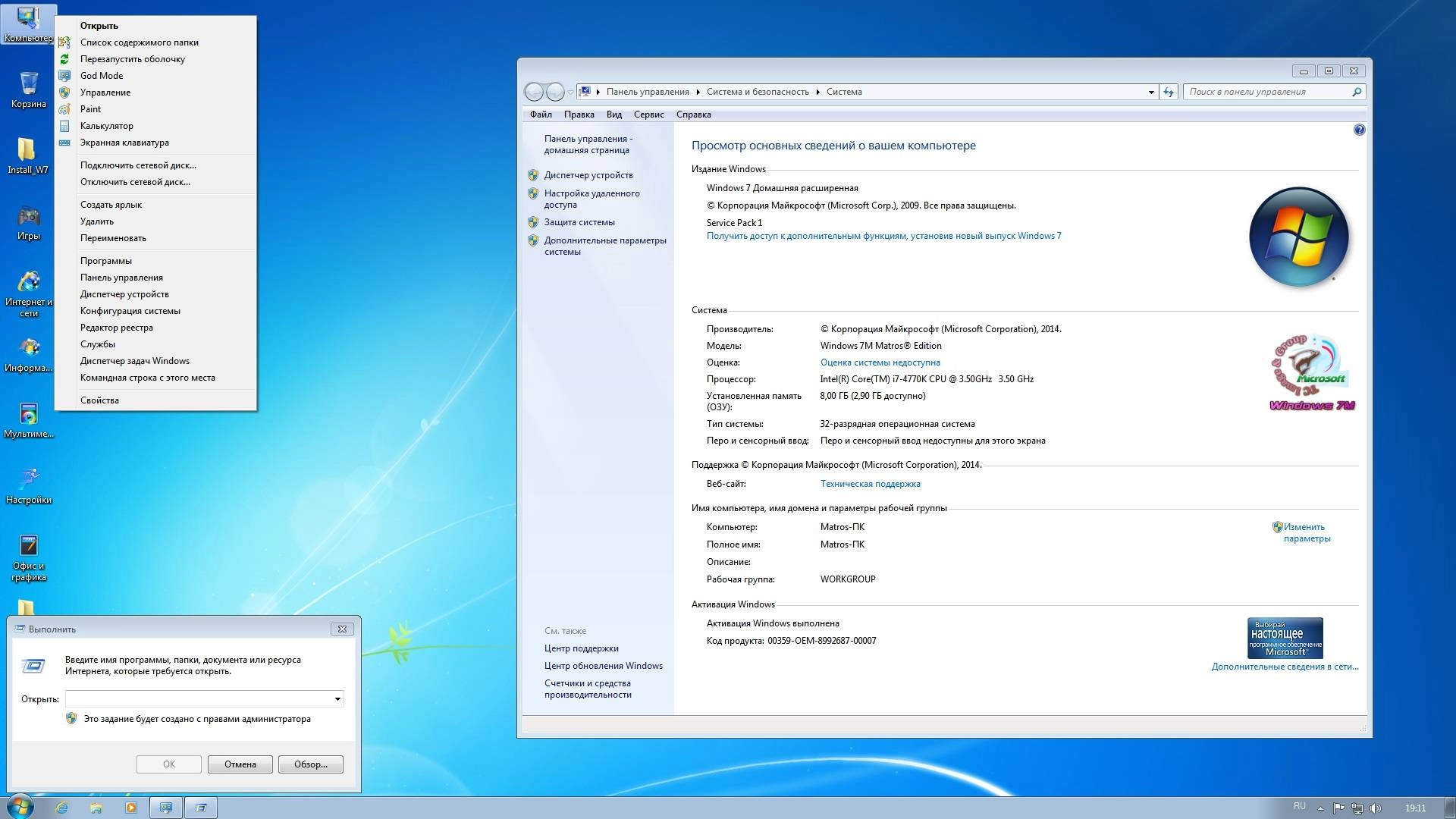Switch to System window taskbar button
This screenshot has width=1456, height=819.
(166, 808)
